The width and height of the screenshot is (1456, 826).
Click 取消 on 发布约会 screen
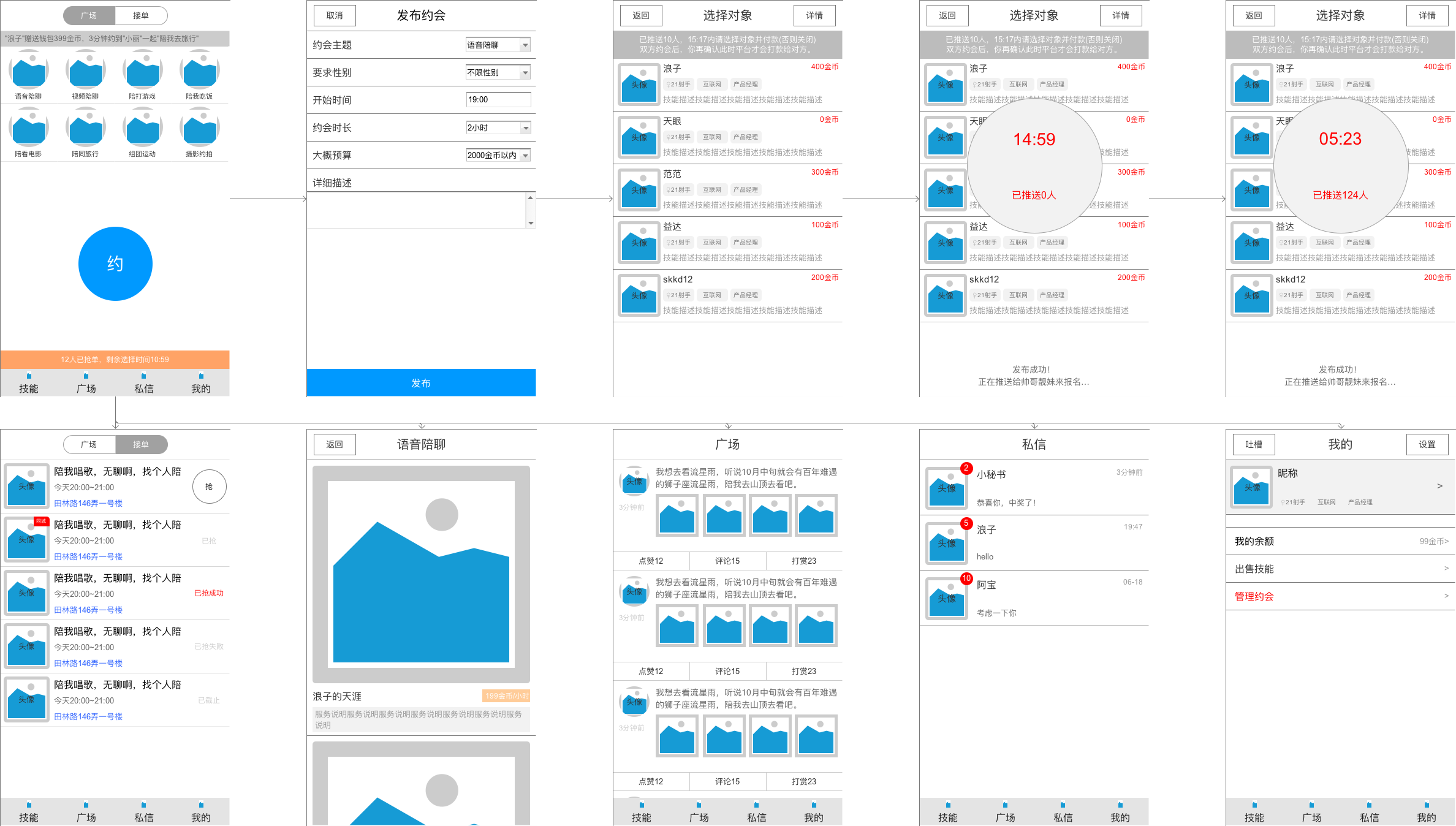pyautogui.click(x=335, y=15)
